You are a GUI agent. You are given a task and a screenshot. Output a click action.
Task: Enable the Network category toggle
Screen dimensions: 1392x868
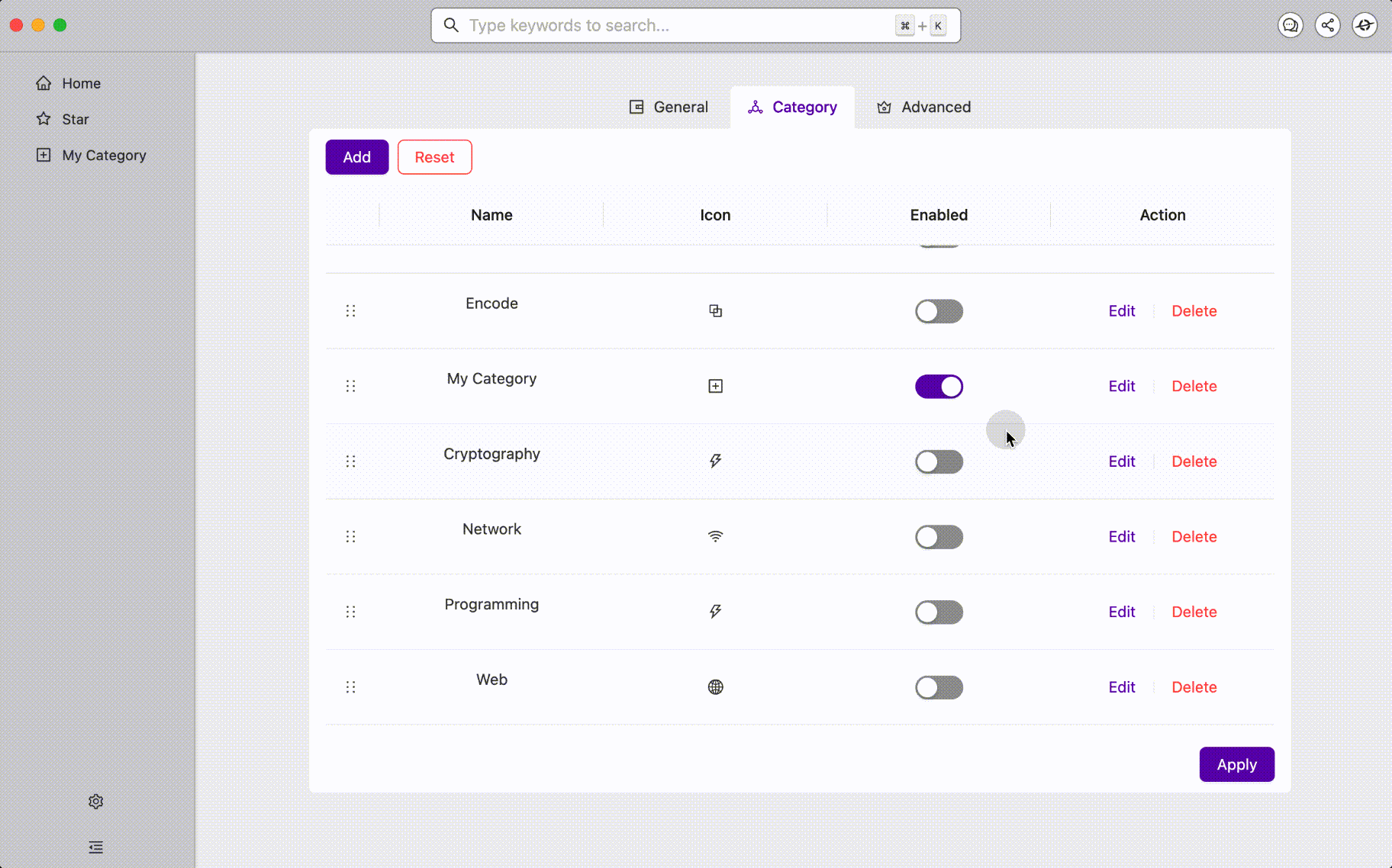pyautogui.click(x=939, y=537)
